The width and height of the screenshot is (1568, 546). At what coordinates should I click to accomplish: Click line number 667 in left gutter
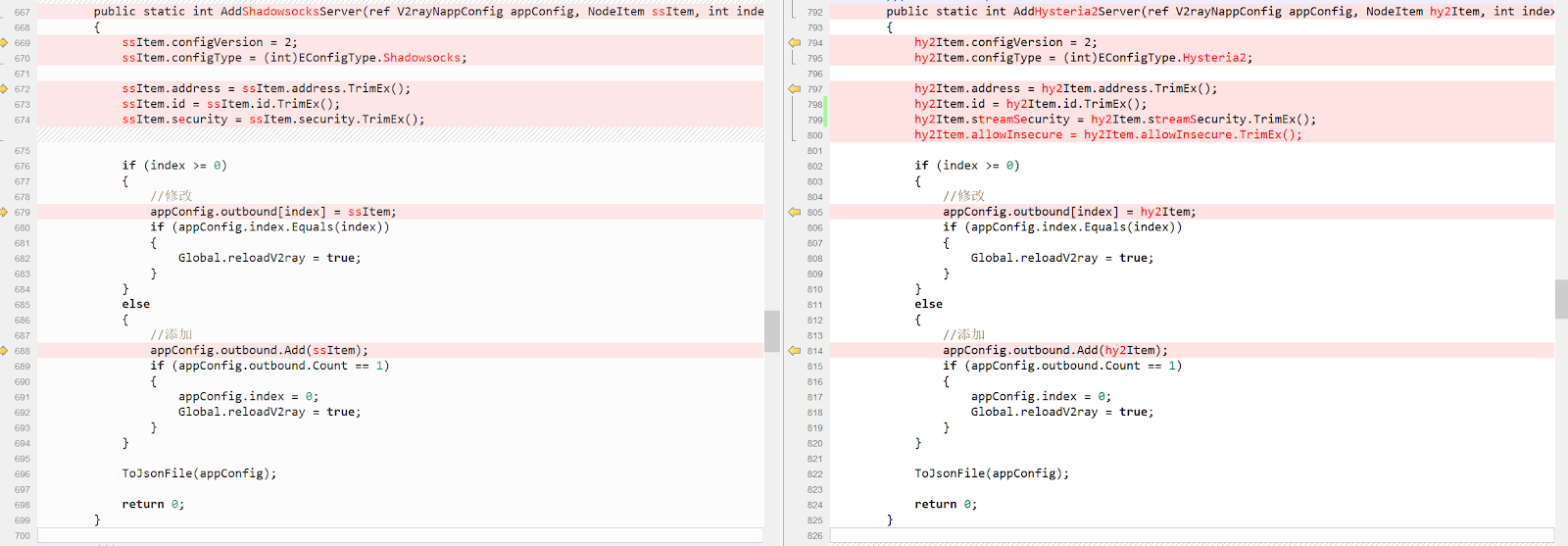click(x=22, y=13)
